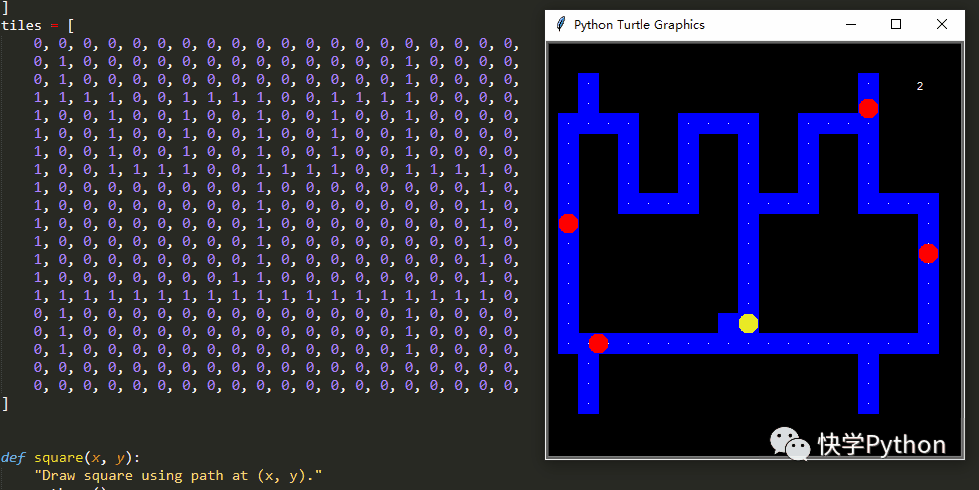Click the red ghost near the score
This screenshot has height=490, width=979.
coord(868,109)
